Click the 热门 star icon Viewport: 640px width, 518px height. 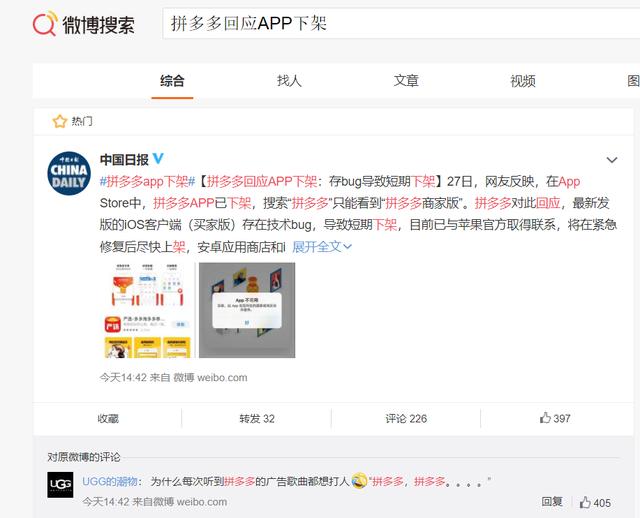coord(60,121)
